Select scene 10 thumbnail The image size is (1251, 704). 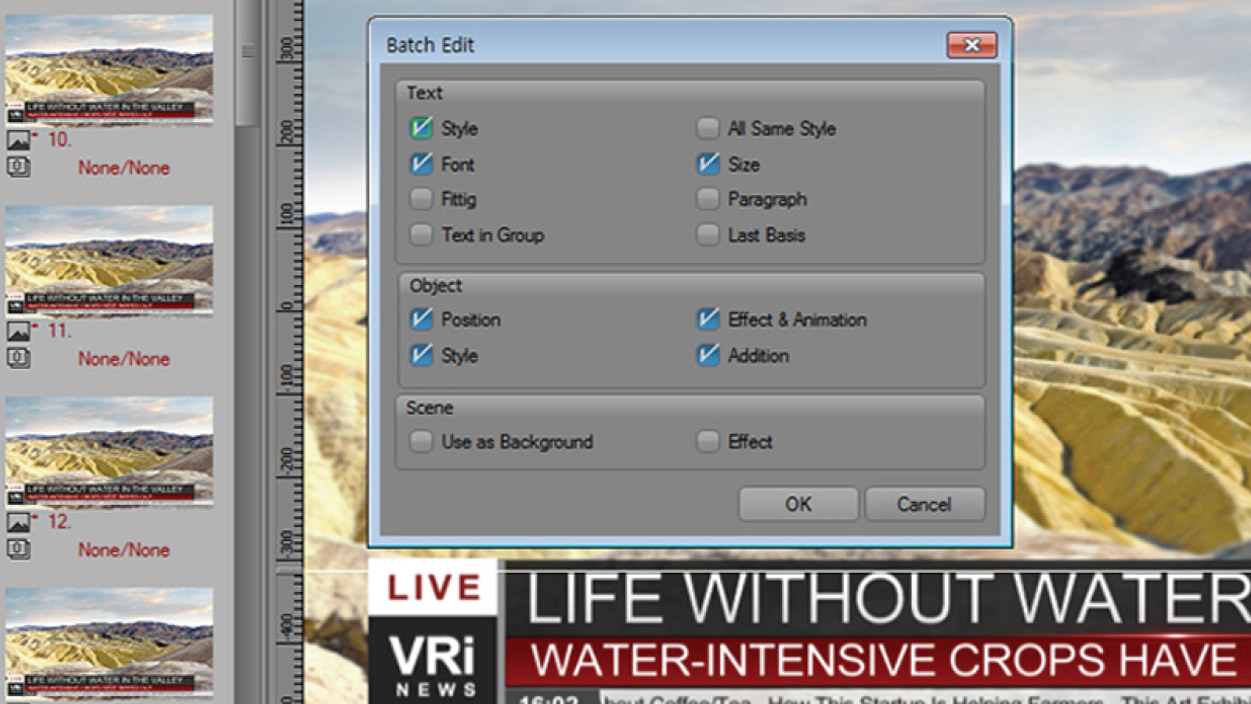109,69
